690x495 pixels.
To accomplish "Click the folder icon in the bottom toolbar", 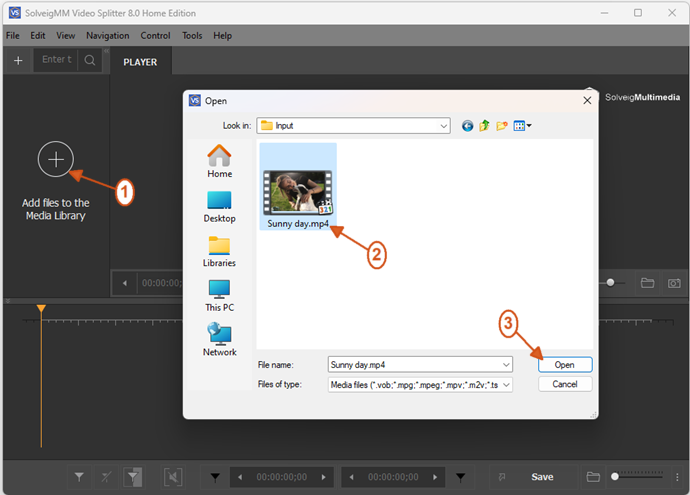I will [593, 477].
